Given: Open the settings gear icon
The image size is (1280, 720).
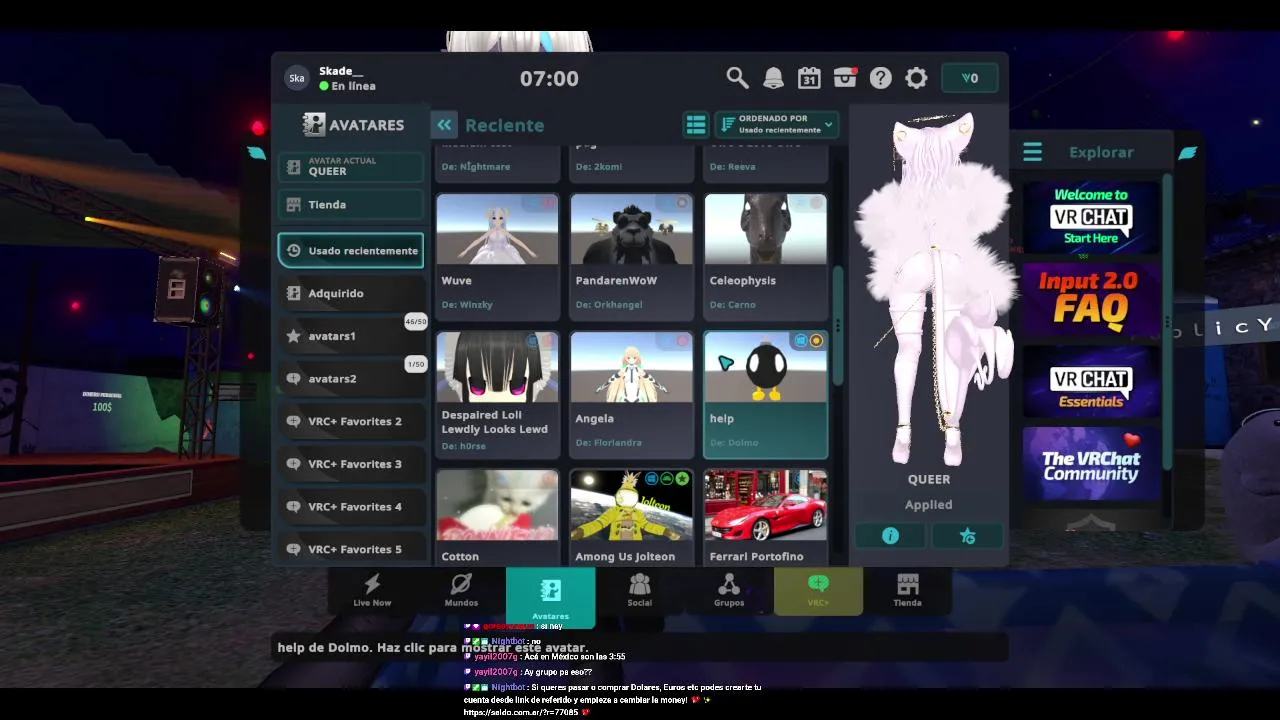Looking at the screenshot, I should (916, 78).
